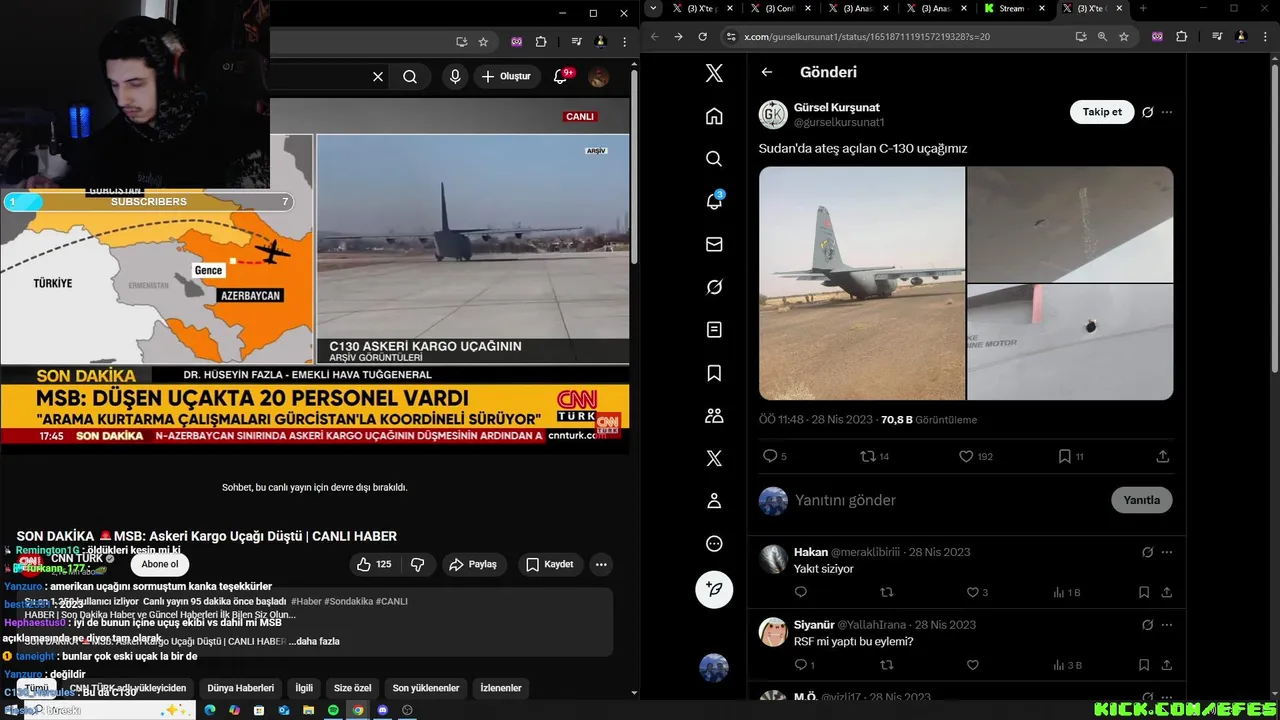This screenshot has height=720, width=1280.
Task: Open the Gürsel Kurşunat profile name link
Action: [x=837, y=107]
